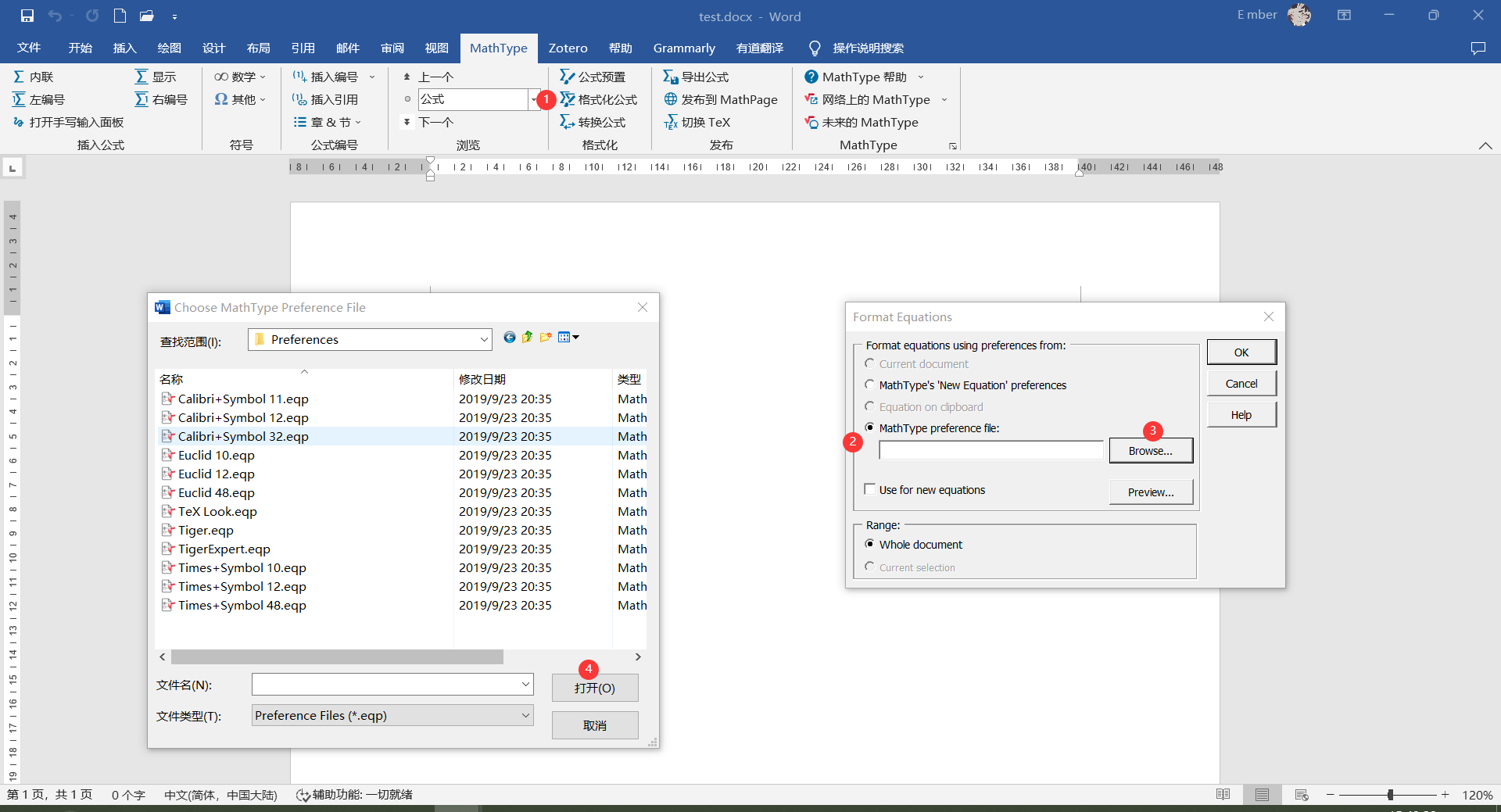Expand the Preferences folder location dropdown

[x=484, y=339]
